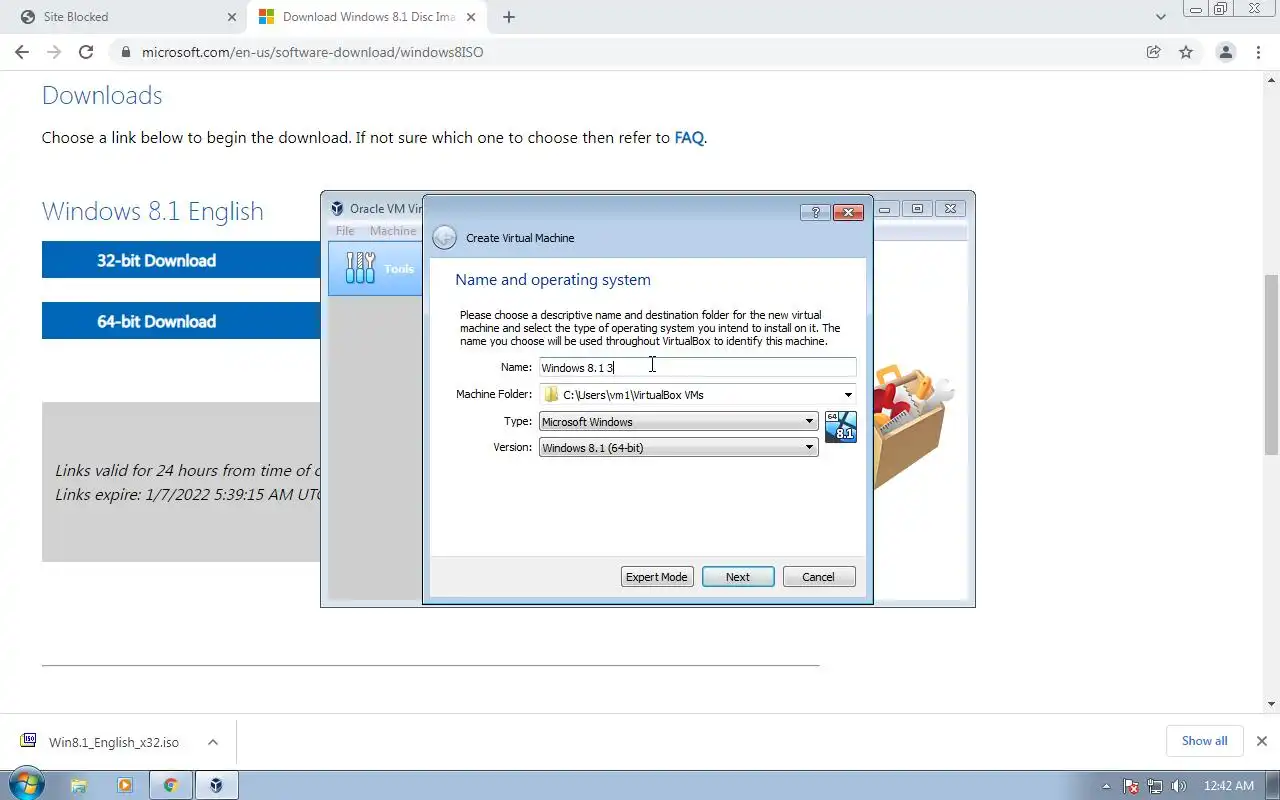Open the Version dropdown showing Windows 8.1 (64-bit)
Viewport: 1280px width, 800px height.
[x=679, y=447]
